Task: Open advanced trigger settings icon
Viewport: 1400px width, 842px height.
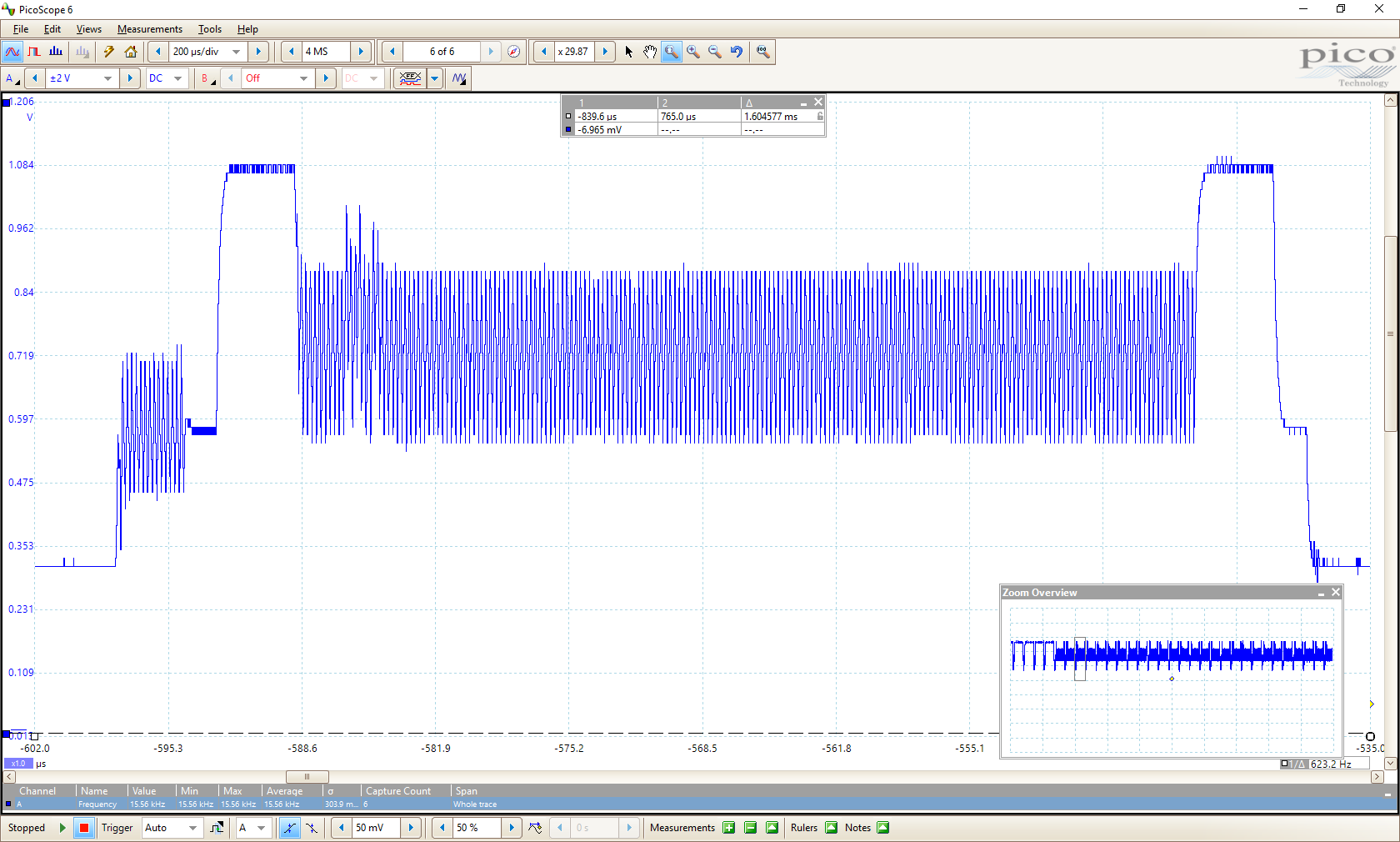Action: (217, 828)
